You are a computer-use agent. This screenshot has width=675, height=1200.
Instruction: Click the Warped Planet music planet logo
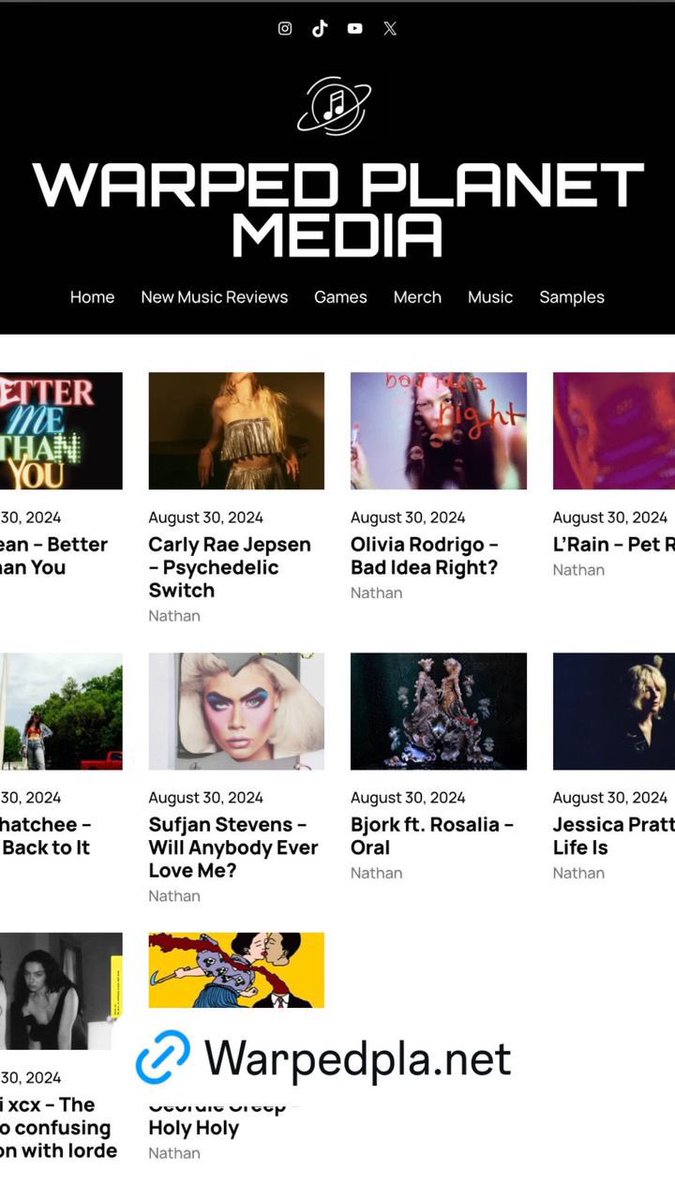[335, 105]
